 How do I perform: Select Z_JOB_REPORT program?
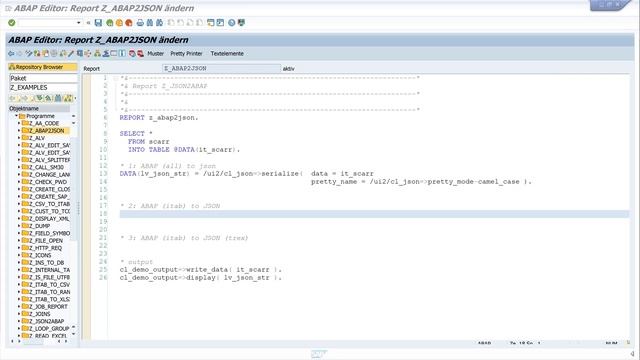(48, 307)
